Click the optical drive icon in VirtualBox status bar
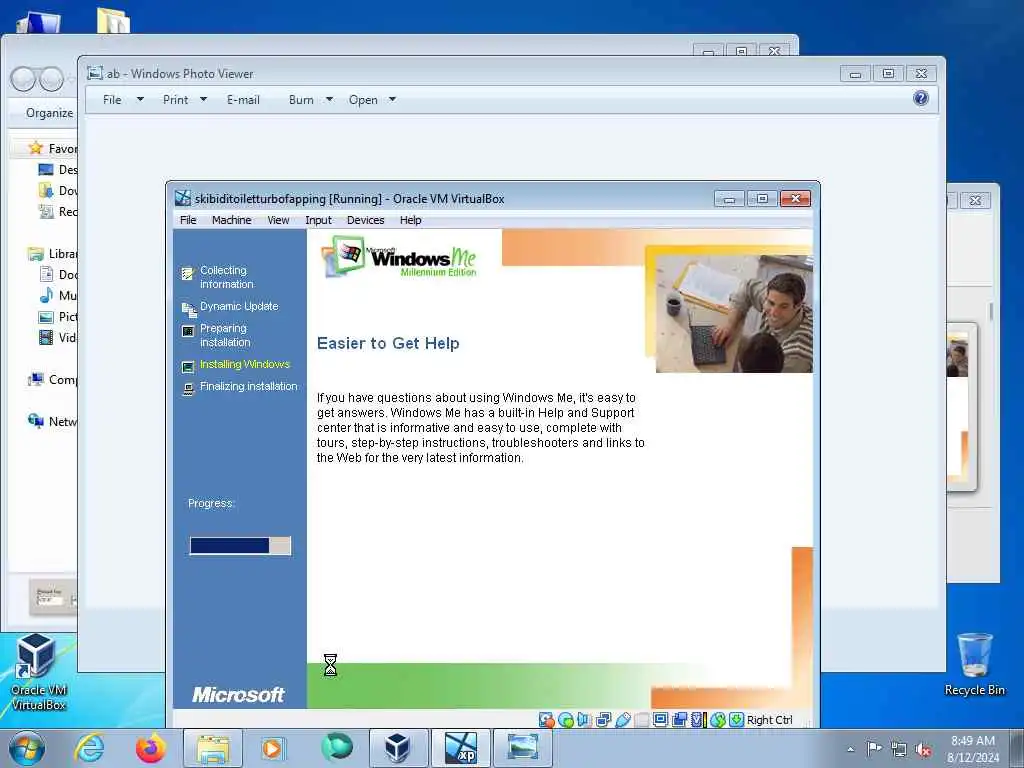1024x768 pixels. pyautogui.click(x=566, y=720)
